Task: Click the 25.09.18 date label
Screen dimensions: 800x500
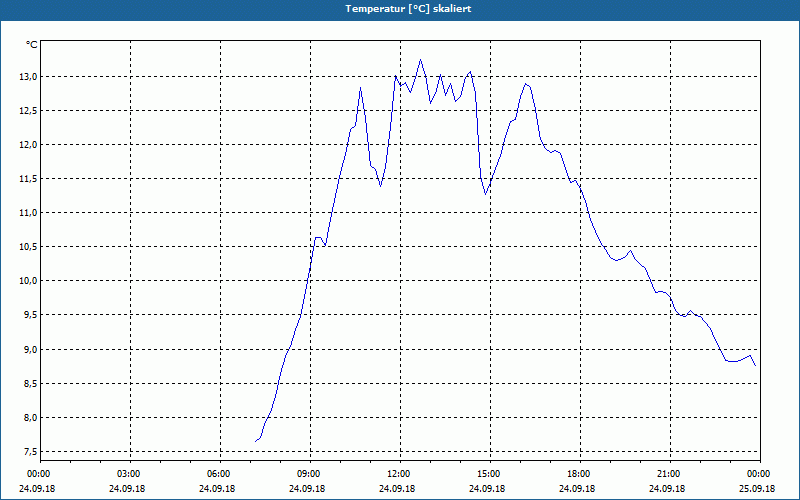Action: [757, 489]
